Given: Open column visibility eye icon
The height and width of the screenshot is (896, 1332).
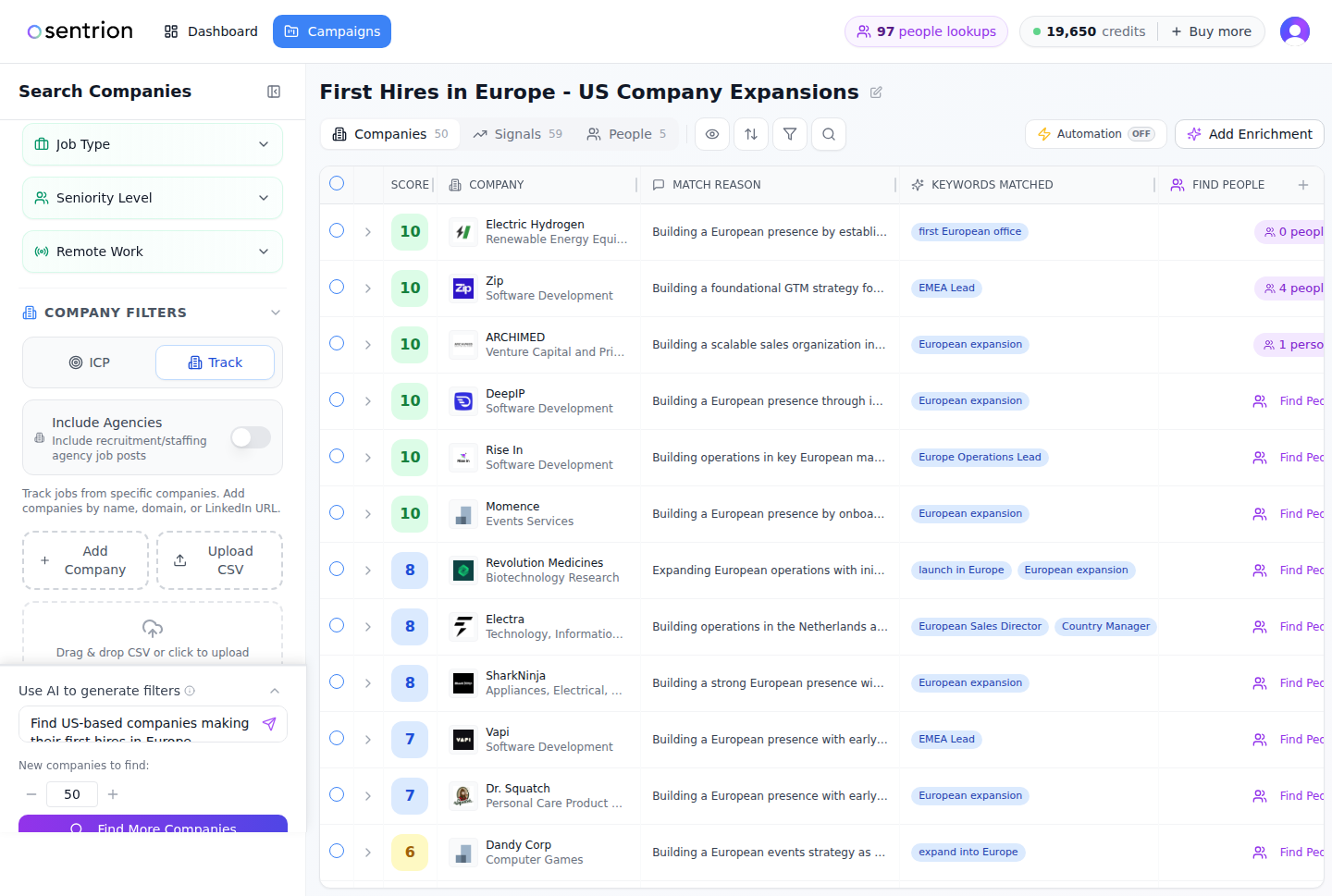Looking at the screenshot, I should (712, 134).
